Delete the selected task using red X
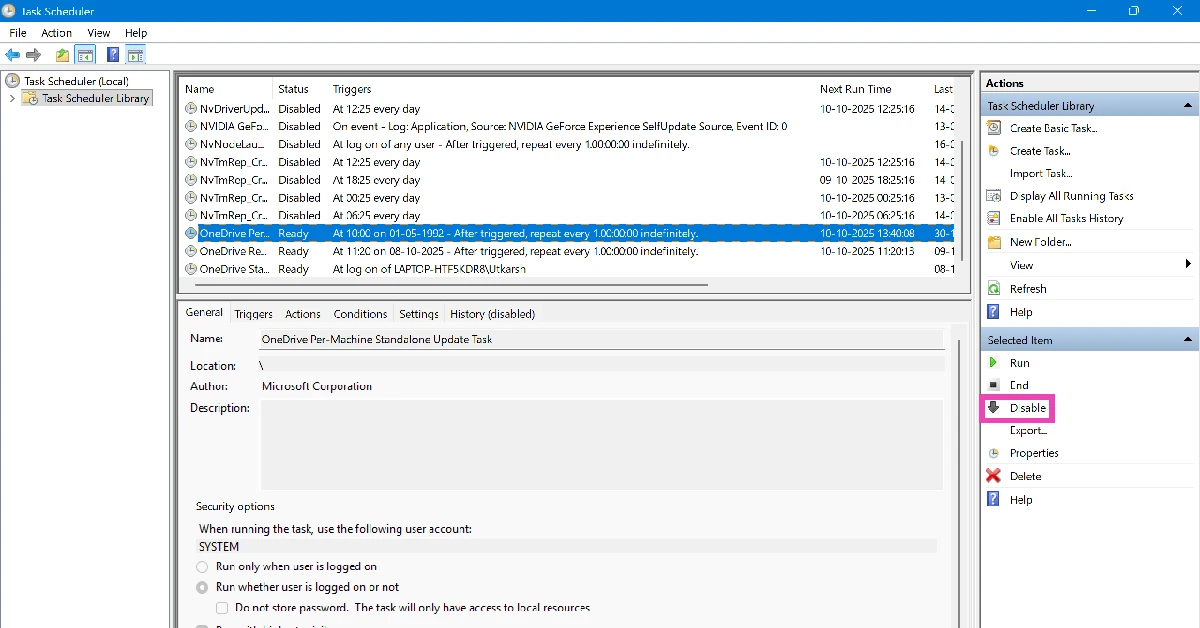This screenshot has width=1200, height=628. 1025,476
